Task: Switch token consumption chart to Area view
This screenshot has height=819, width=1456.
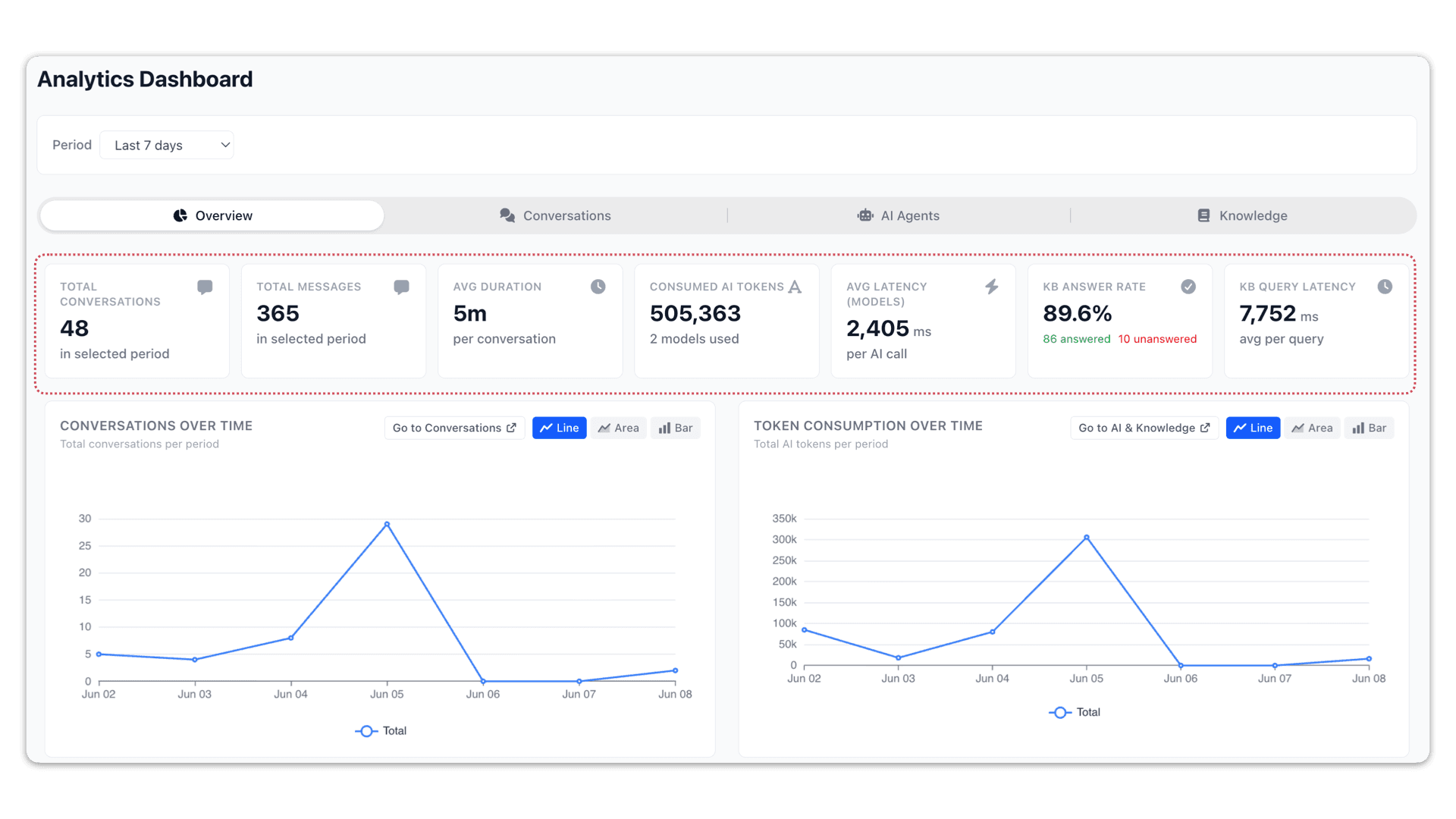Action: [1313, 428]
